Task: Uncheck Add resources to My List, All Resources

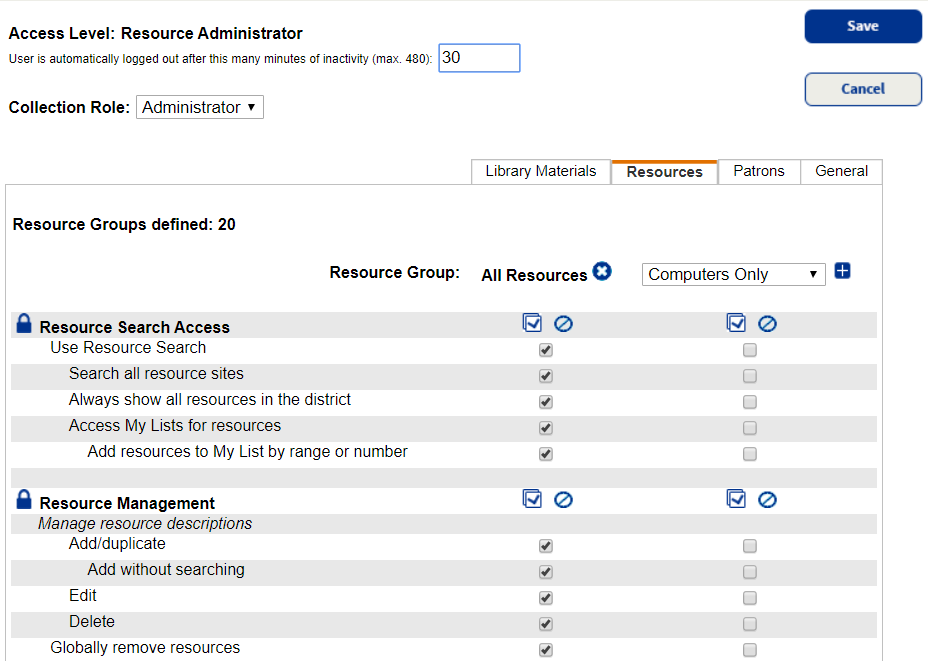Action: coord(546,454)
